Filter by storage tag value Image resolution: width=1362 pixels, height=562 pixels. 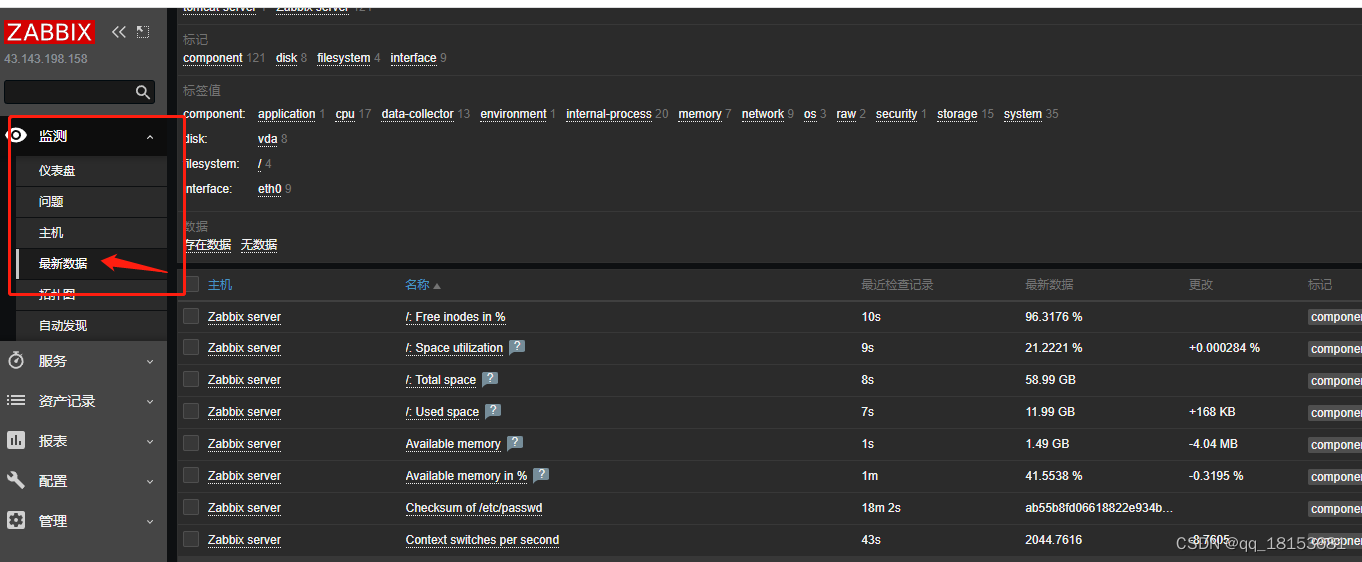(957, 114)
